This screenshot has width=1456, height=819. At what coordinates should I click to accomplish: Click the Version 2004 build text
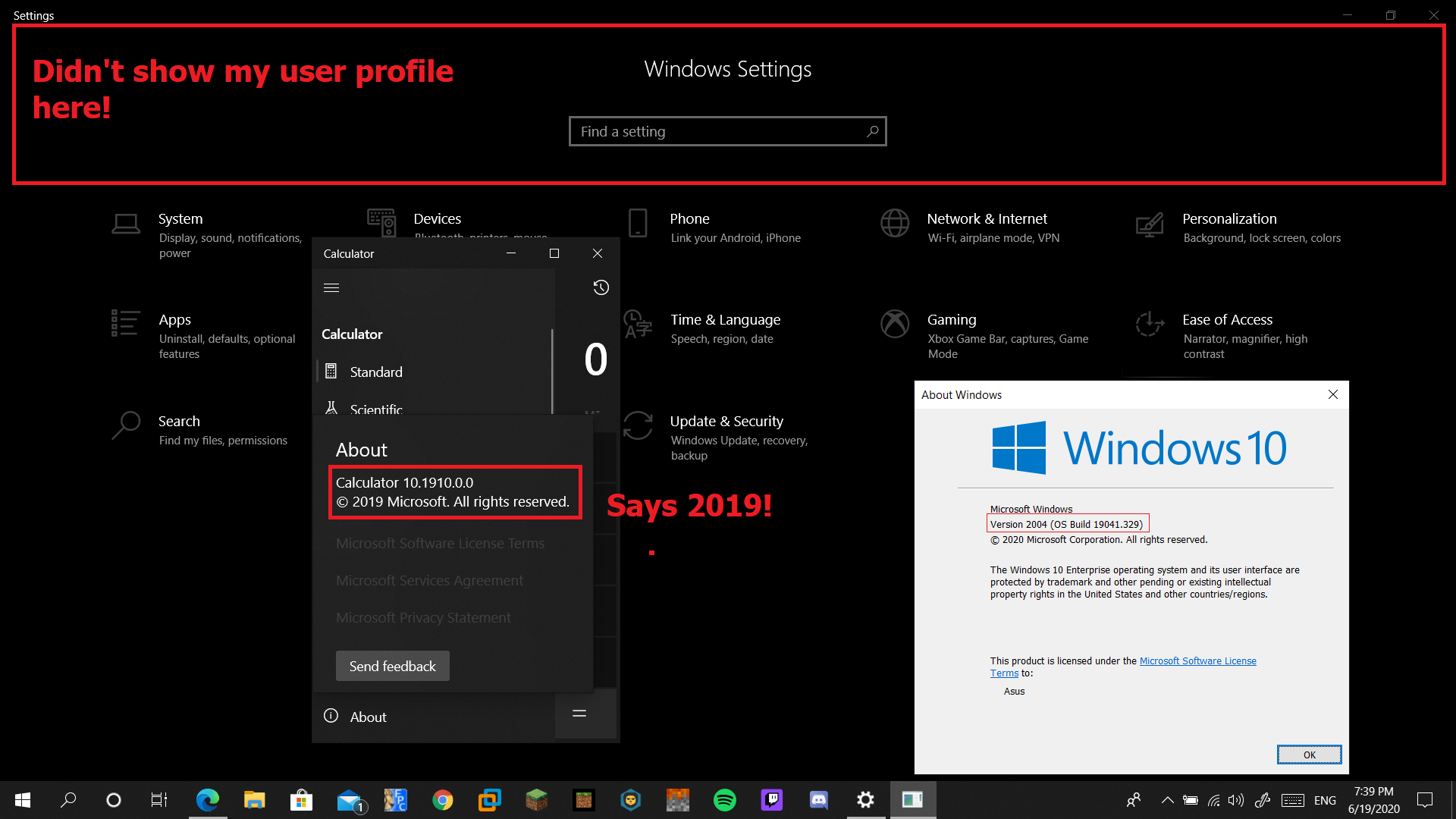click(x=1066, y=524)
